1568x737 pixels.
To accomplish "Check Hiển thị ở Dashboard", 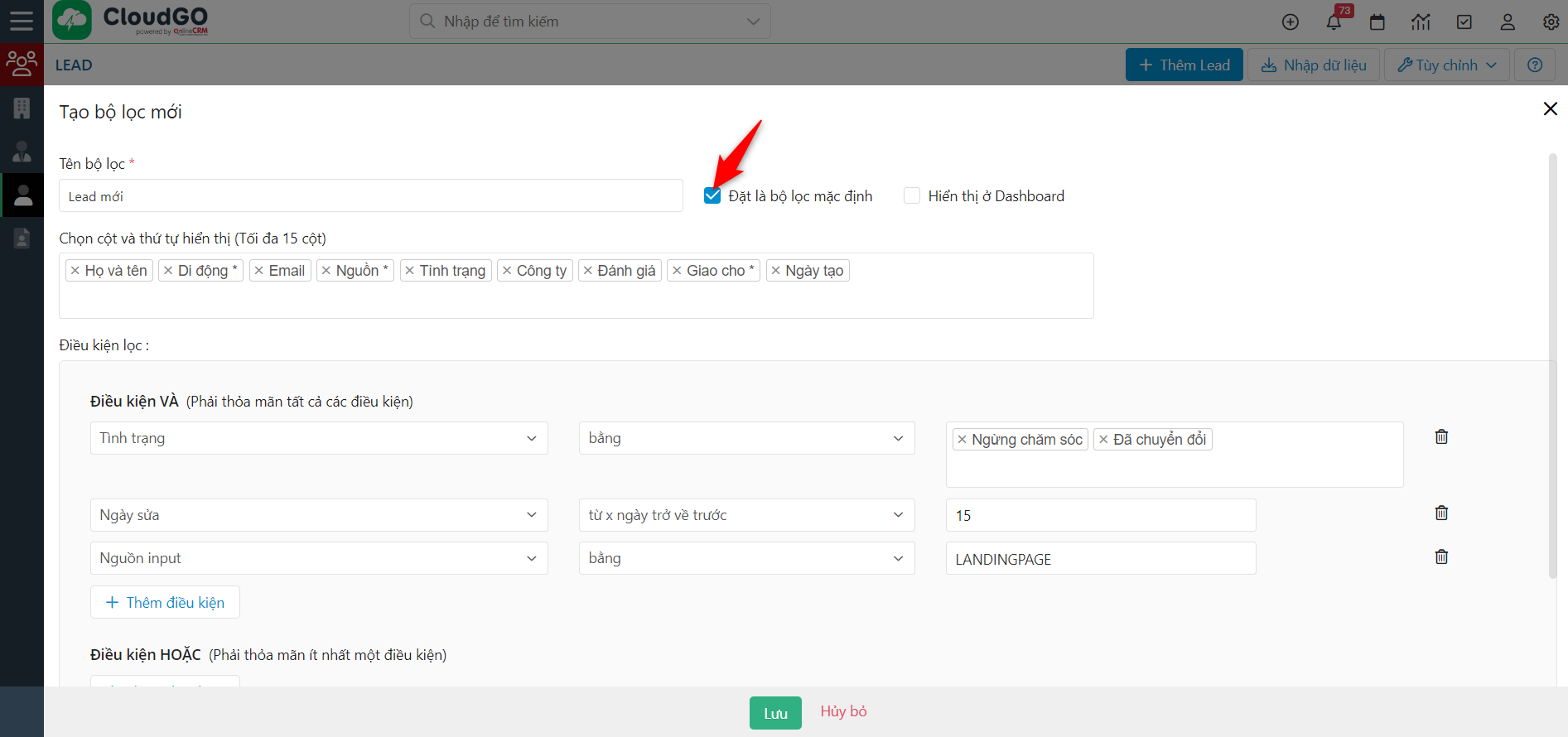I will click(x=912, y=195).
